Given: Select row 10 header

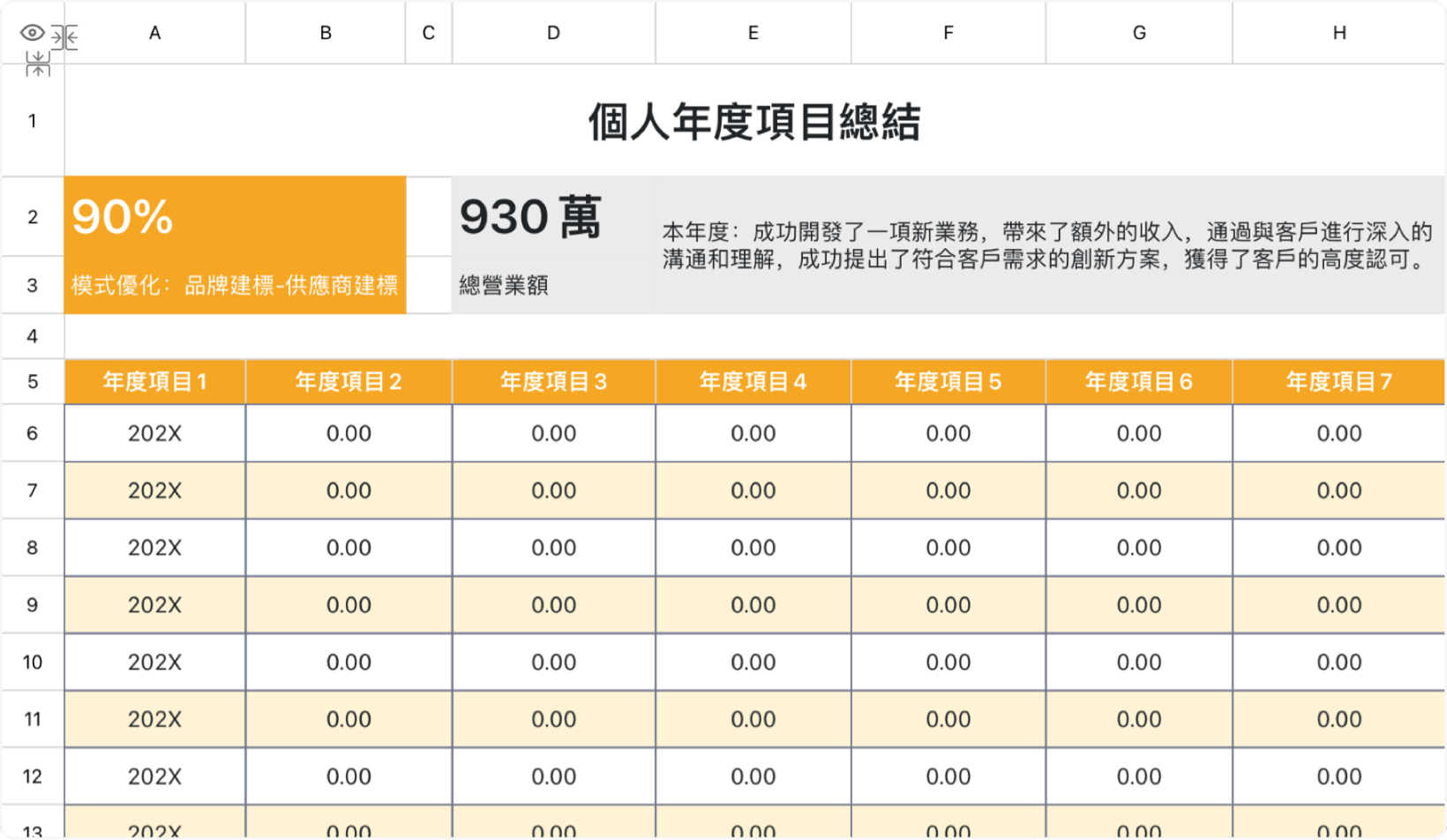Looking at the screenshot, I should 33,663.
